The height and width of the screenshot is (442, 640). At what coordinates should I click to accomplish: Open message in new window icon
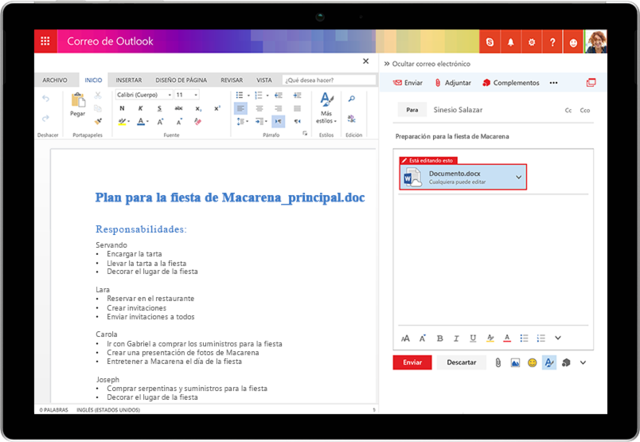[591, 83]
